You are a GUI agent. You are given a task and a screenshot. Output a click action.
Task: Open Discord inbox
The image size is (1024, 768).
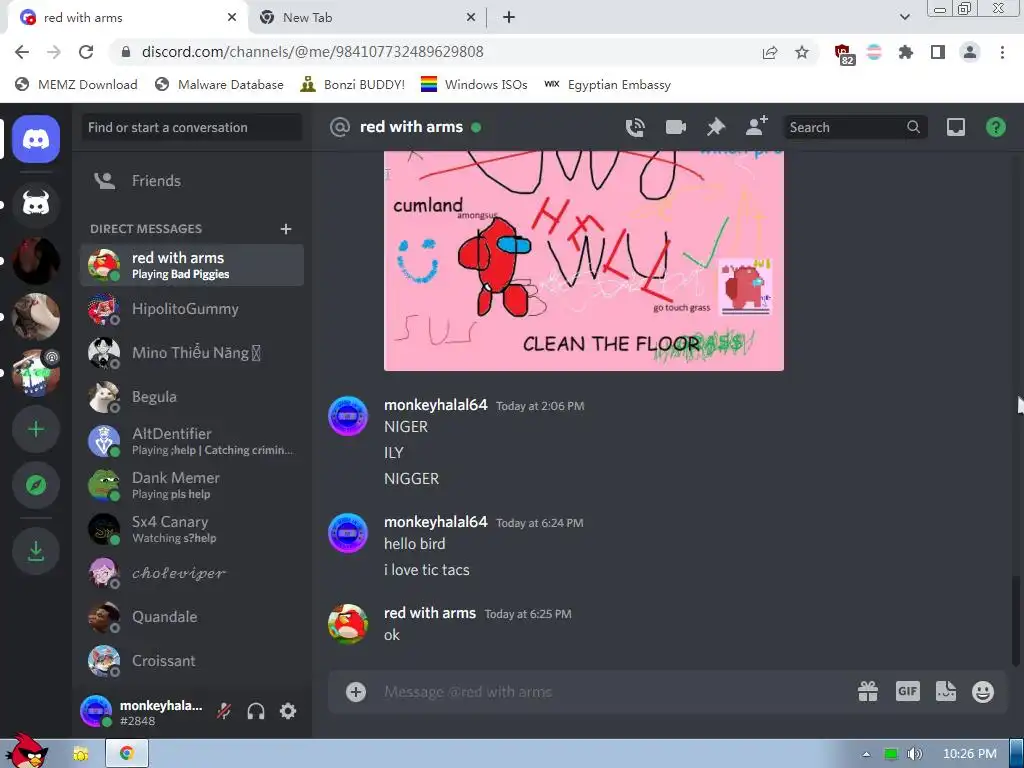955,127
